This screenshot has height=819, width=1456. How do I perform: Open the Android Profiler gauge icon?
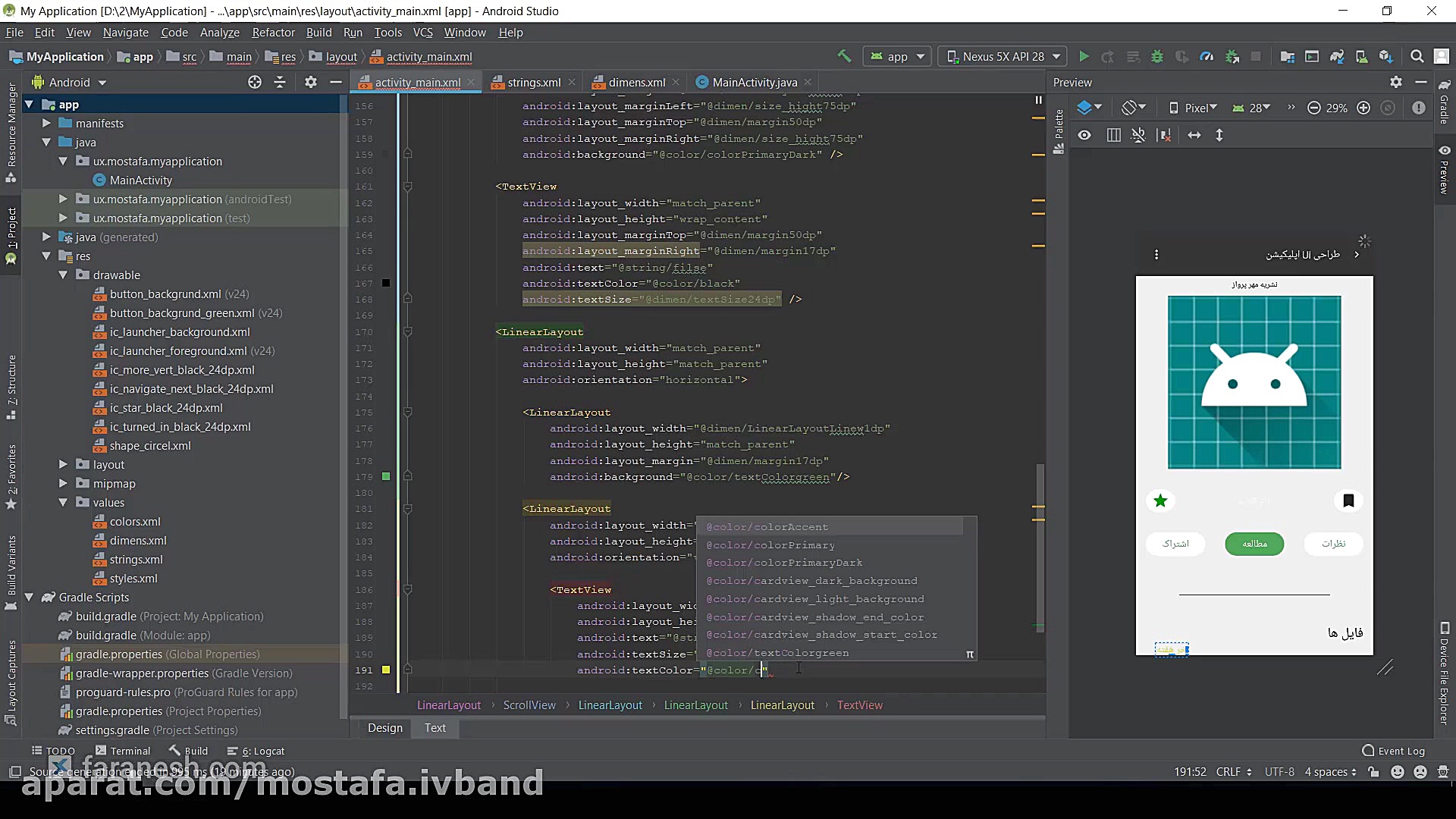click(x=1207, y=56)
